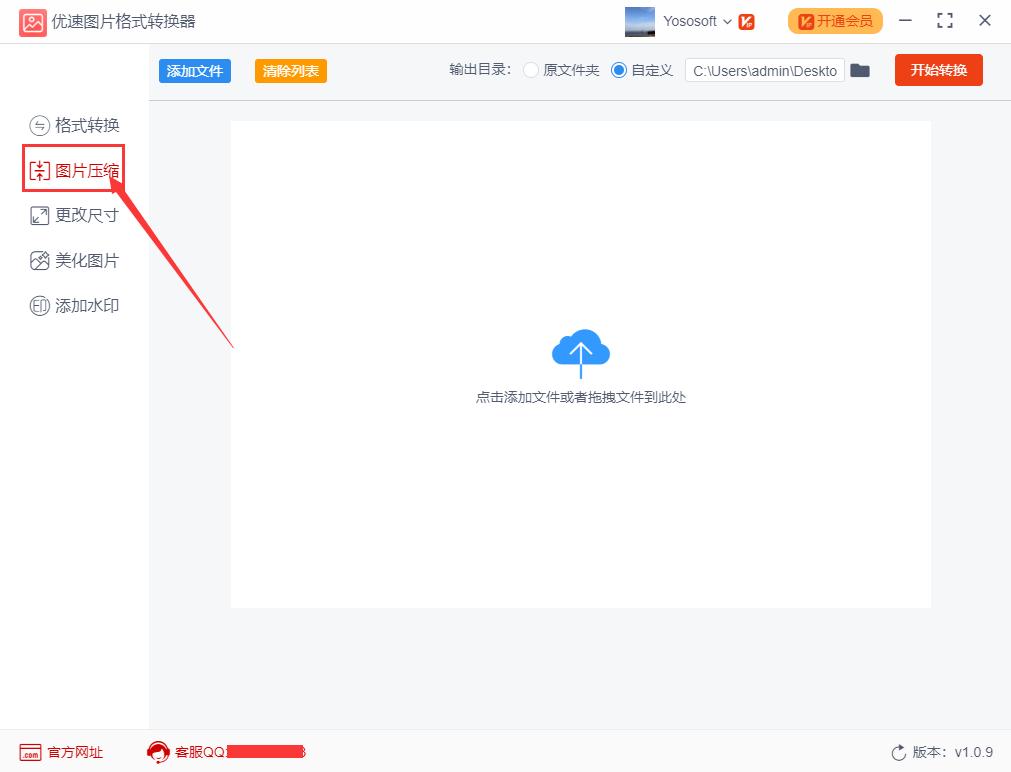Click 清除列表 to clear the file list
Image resolution: width=1011 pixels, height=772 pixels.
pyautogui.click(x=290, y=70)
